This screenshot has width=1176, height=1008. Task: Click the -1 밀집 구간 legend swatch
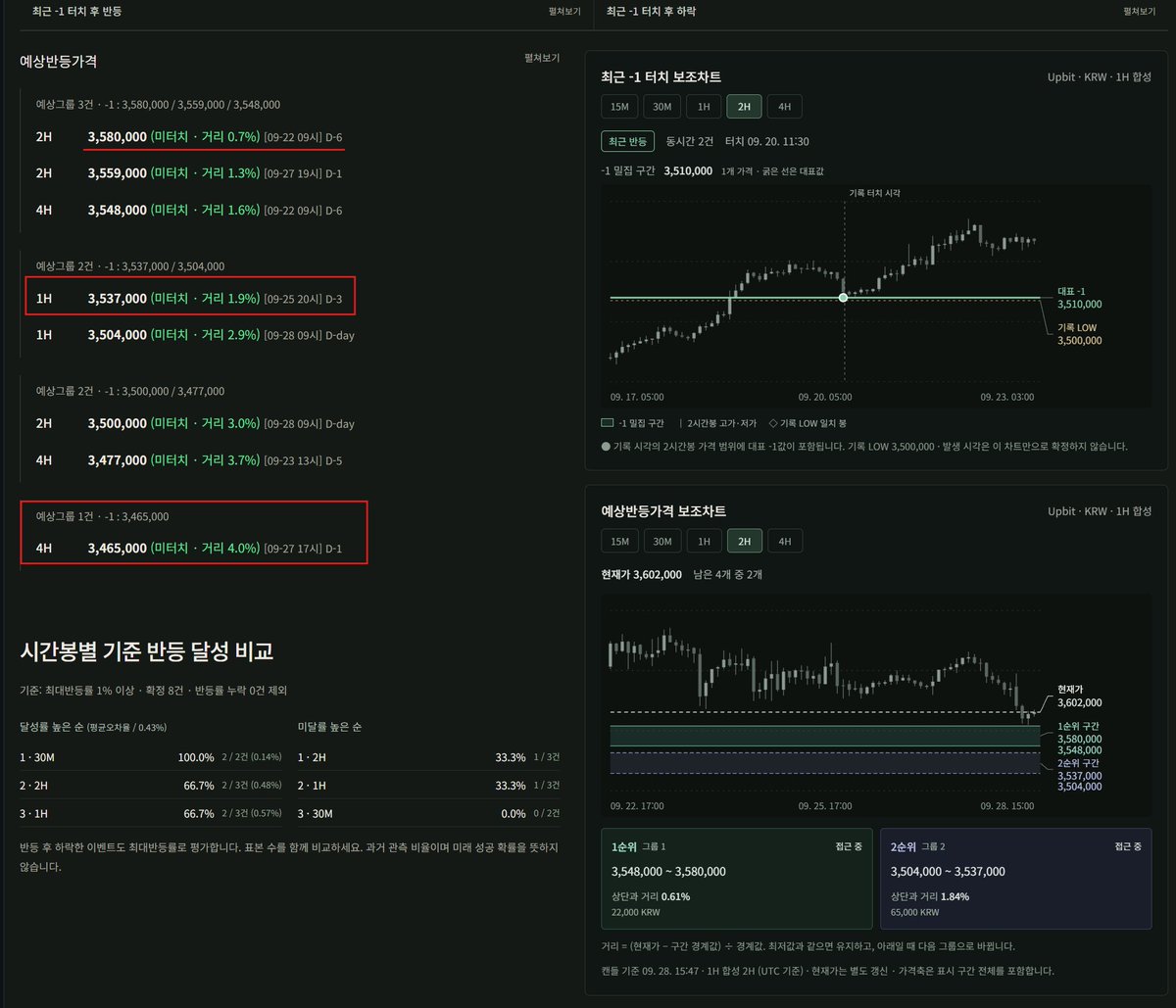click(x=607, y=423)
